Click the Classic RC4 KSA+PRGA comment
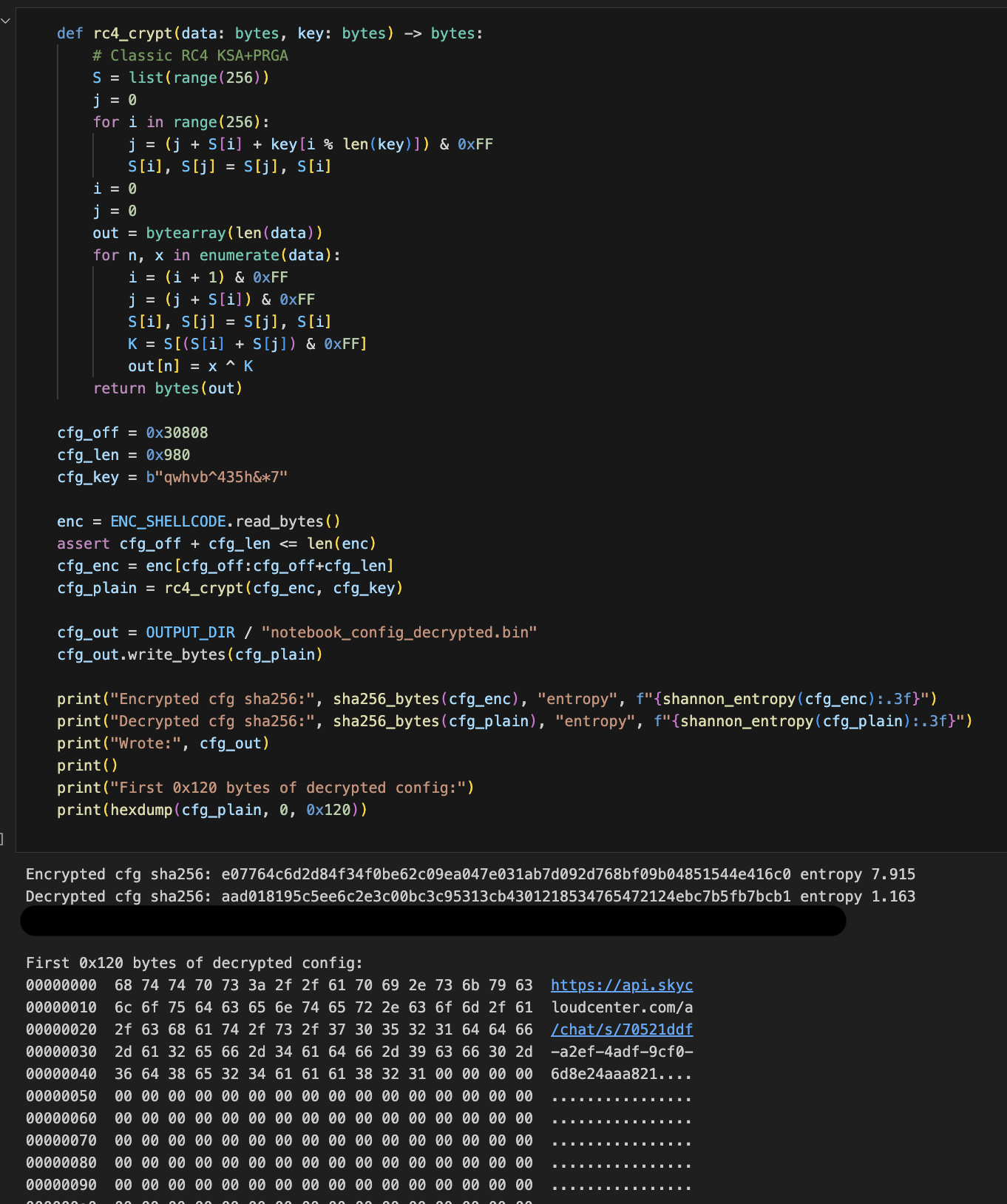 [190, 55]
